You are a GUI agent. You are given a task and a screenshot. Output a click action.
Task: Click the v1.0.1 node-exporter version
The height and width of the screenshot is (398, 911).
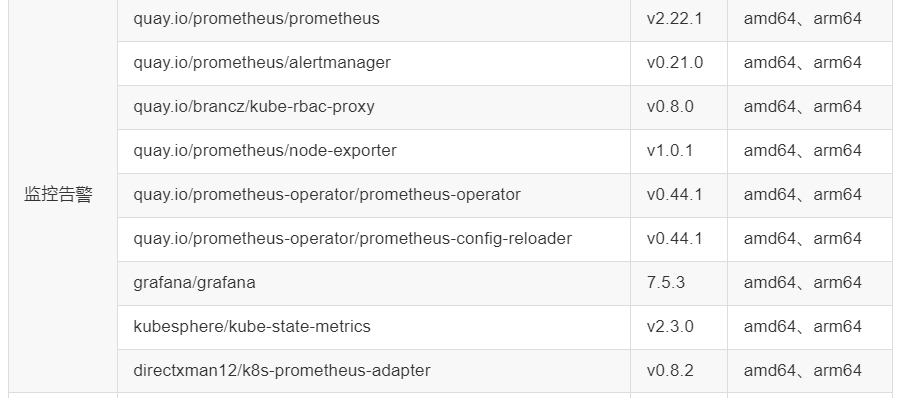[x=670, y=151]
